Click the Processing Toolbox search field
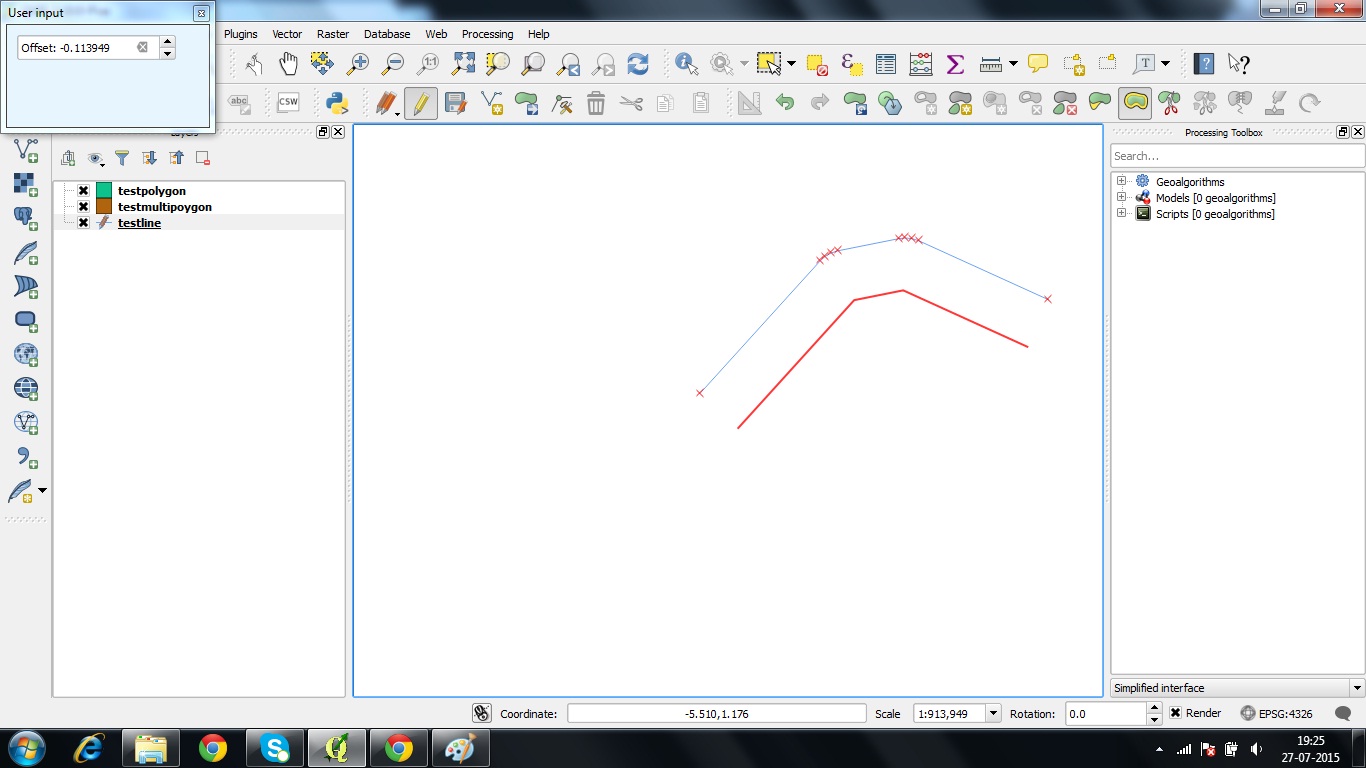Image resolution: width=1366 pixels, height=768 pixels. pos(1238,156)
